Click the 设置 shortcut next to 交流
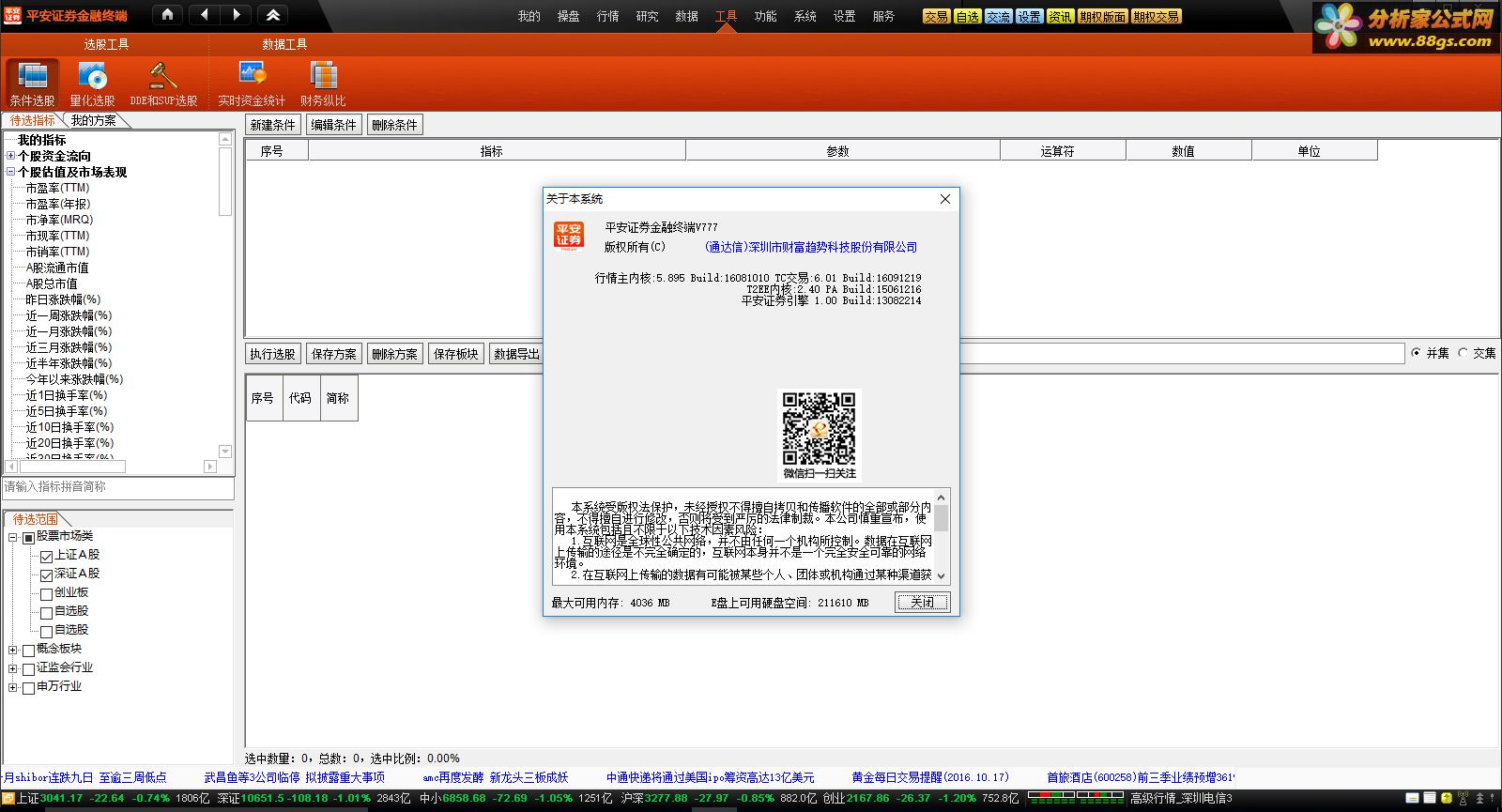 (1029, 17)
